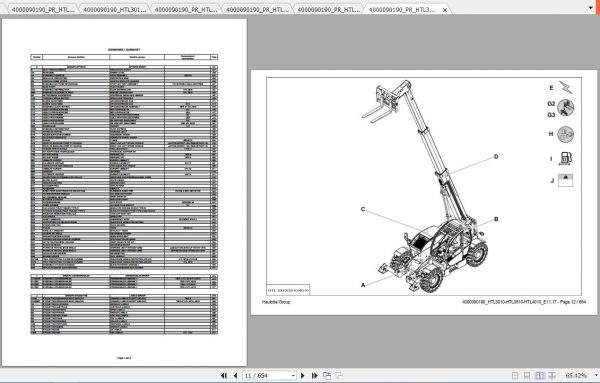The image size is (600, 383).
Task: Click the electrical lightning icon labeled E
Action: pyautogui.click(x=565, y=87)
